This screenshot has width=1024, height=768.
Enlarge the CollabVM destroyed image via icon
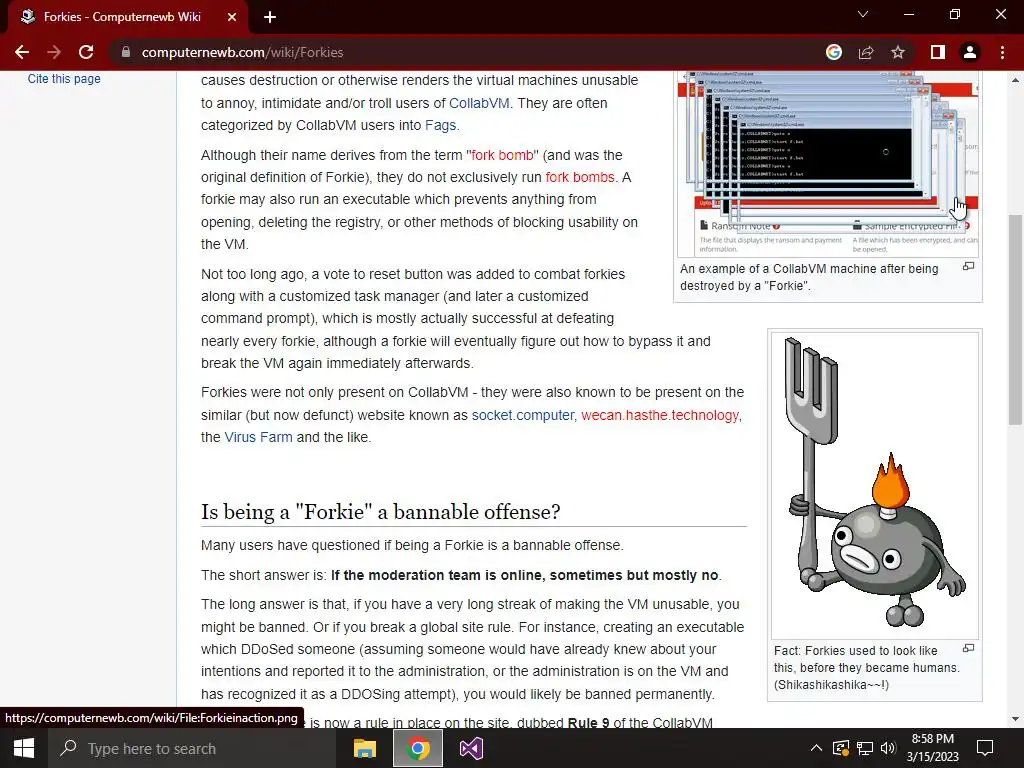tap(968, 266)
